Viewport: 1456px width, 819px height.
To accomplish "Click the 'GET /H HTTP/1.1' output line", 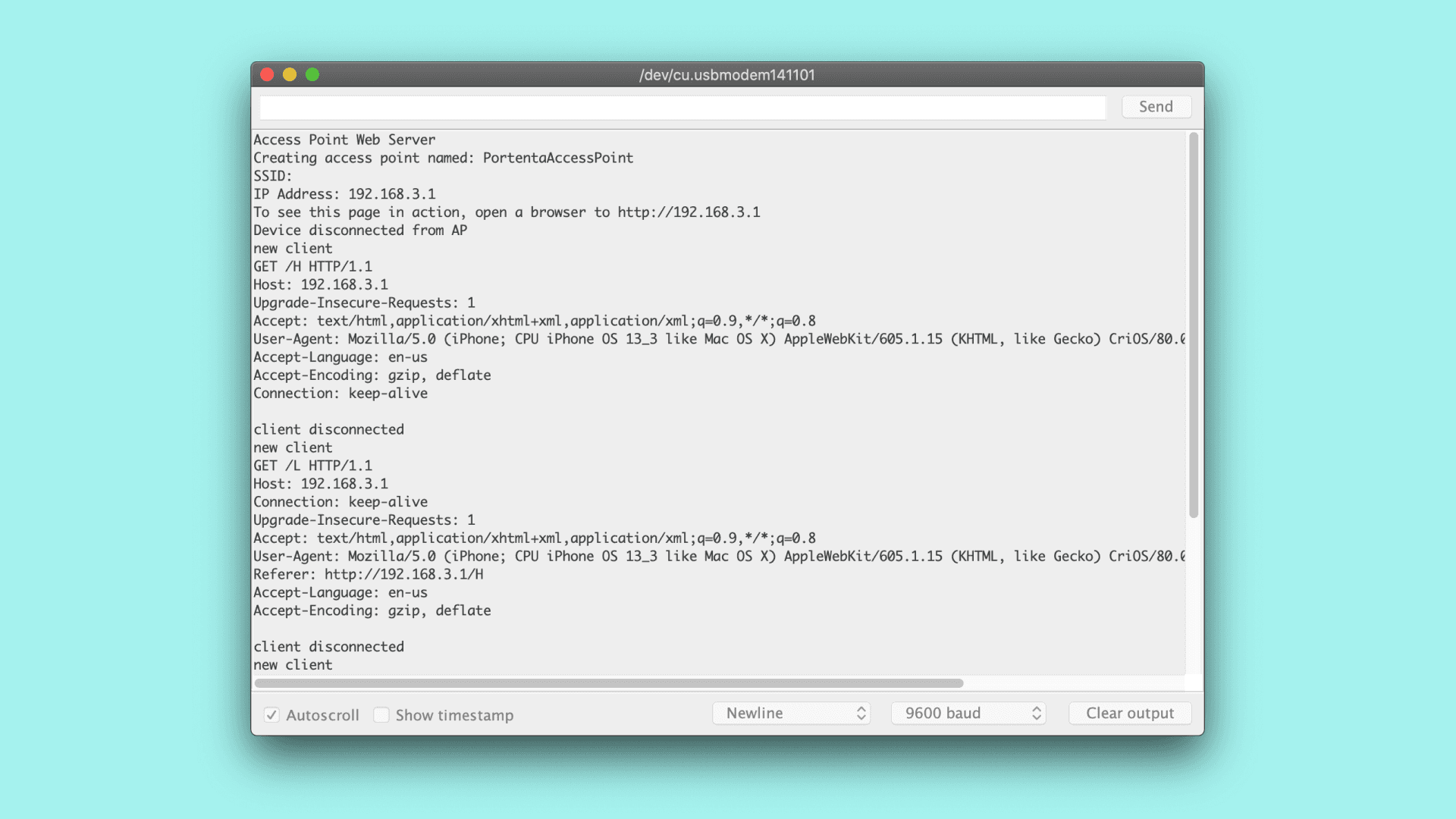I will coord(312,267).
